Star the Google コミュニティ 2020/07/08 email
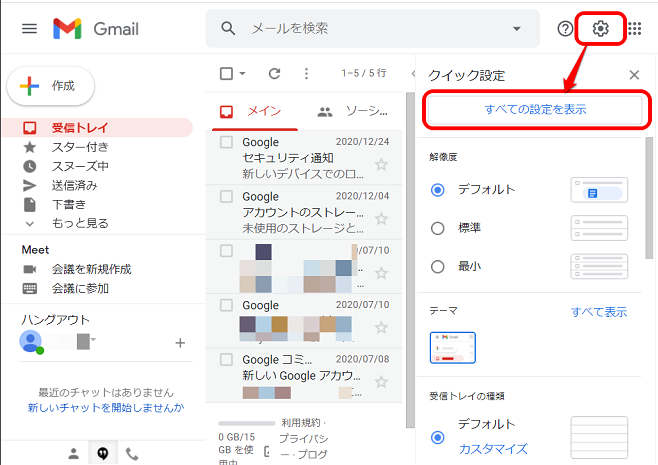 pos(381,382)
